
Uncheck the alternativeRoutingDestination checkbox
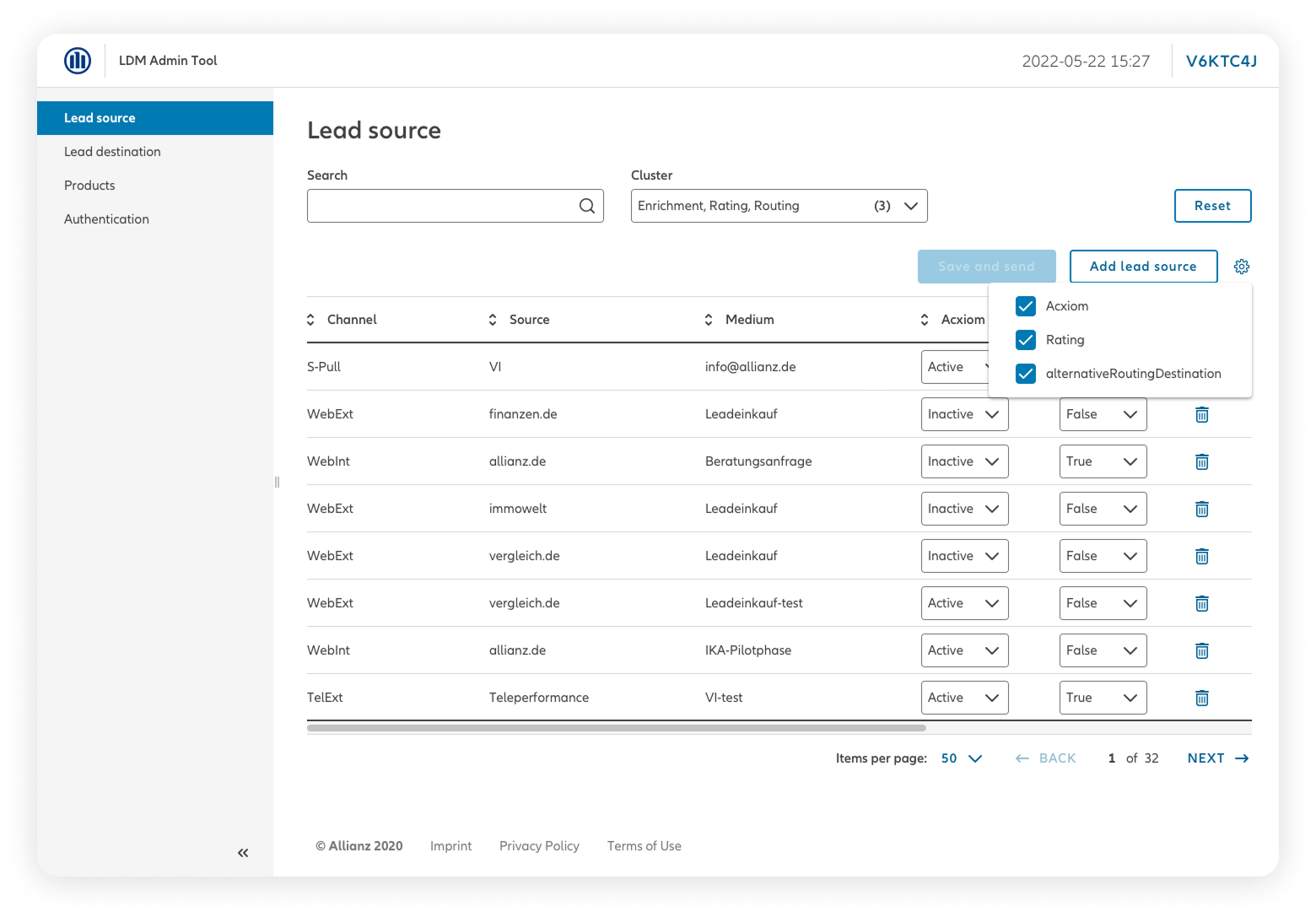1026,374
